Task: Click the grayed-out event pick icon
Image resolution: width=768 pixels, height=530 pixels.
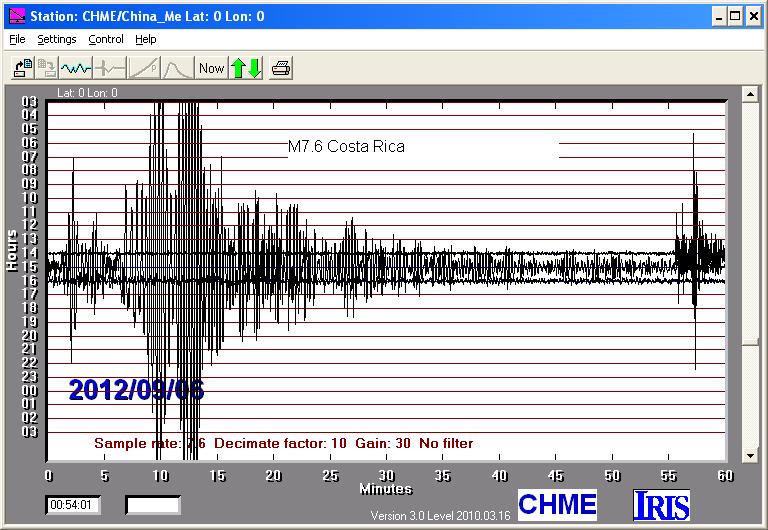Action: point(109,68)
